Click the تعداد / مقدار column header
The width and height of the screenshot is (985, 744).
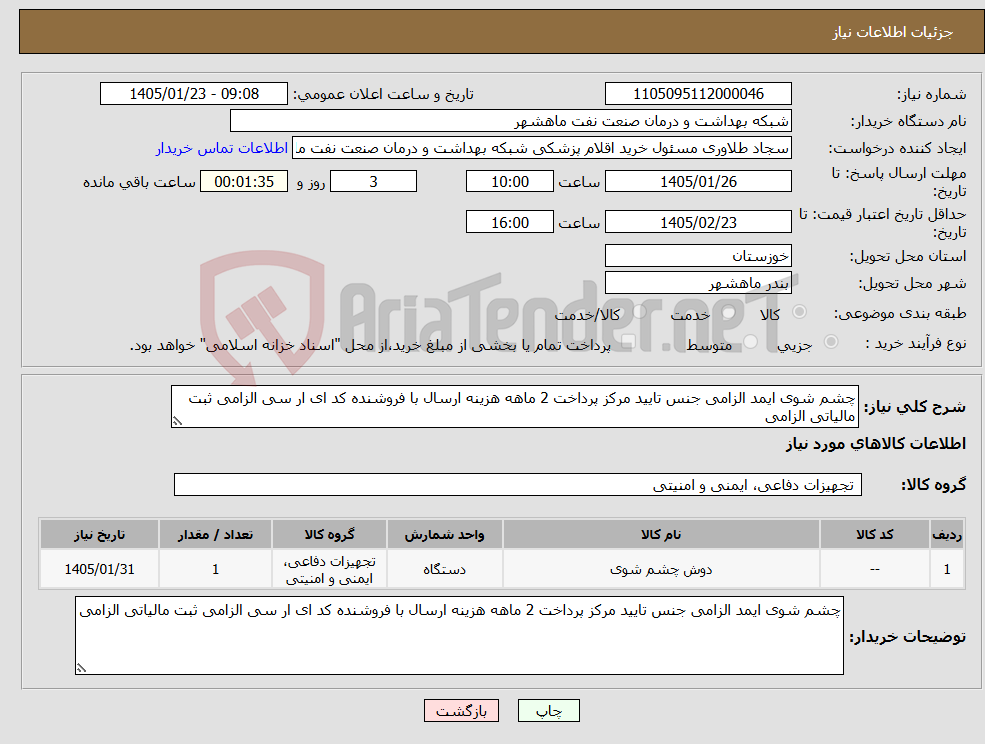pyautogui.click(x=215, y=534)
